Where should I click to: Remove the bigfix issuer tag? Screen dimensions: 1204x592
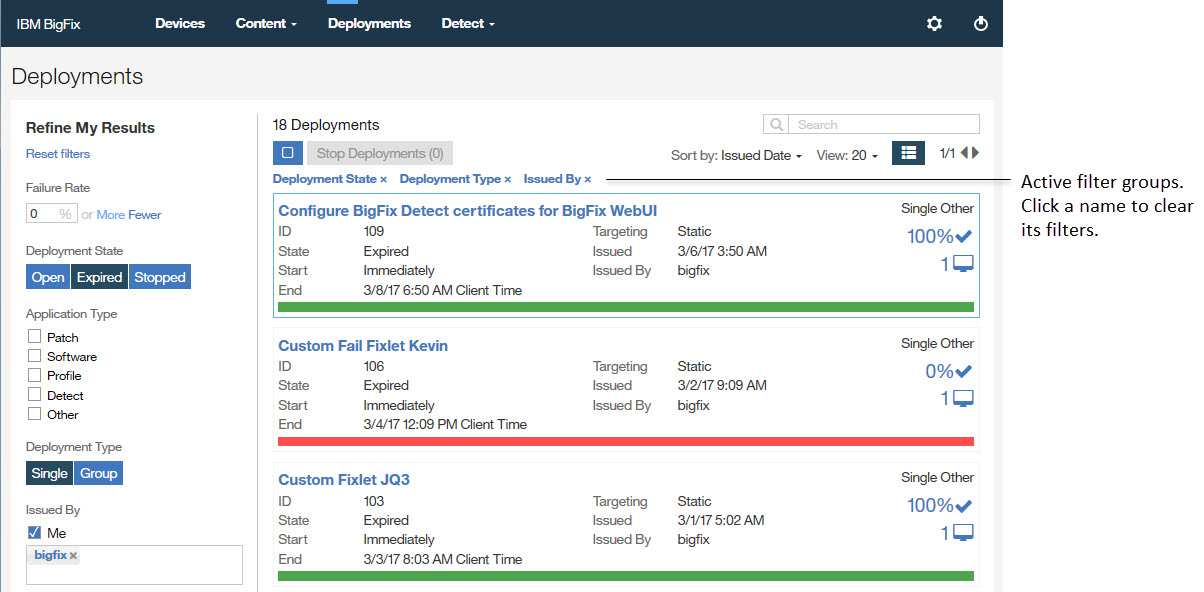click(73, 556)
